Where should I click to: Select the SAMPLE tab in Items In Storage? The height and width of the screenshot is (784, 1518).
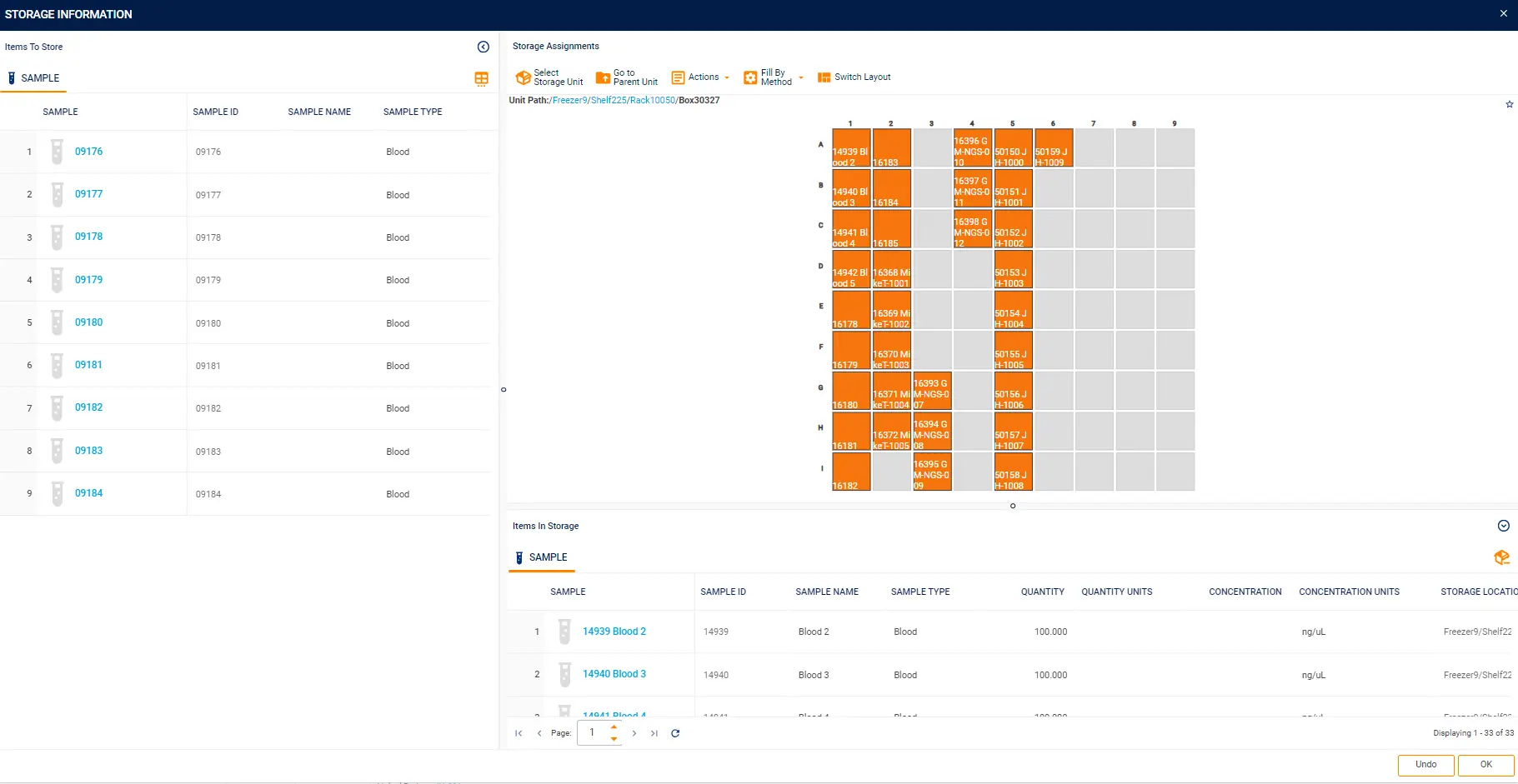(x=541, y=557)
